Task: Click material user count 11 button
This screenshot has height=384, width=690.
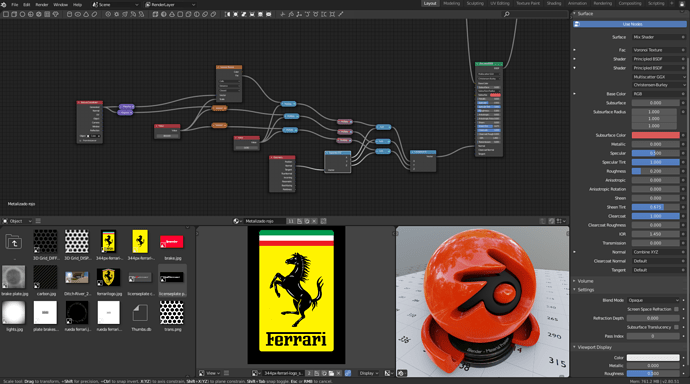Action: [x=291, y=221]
